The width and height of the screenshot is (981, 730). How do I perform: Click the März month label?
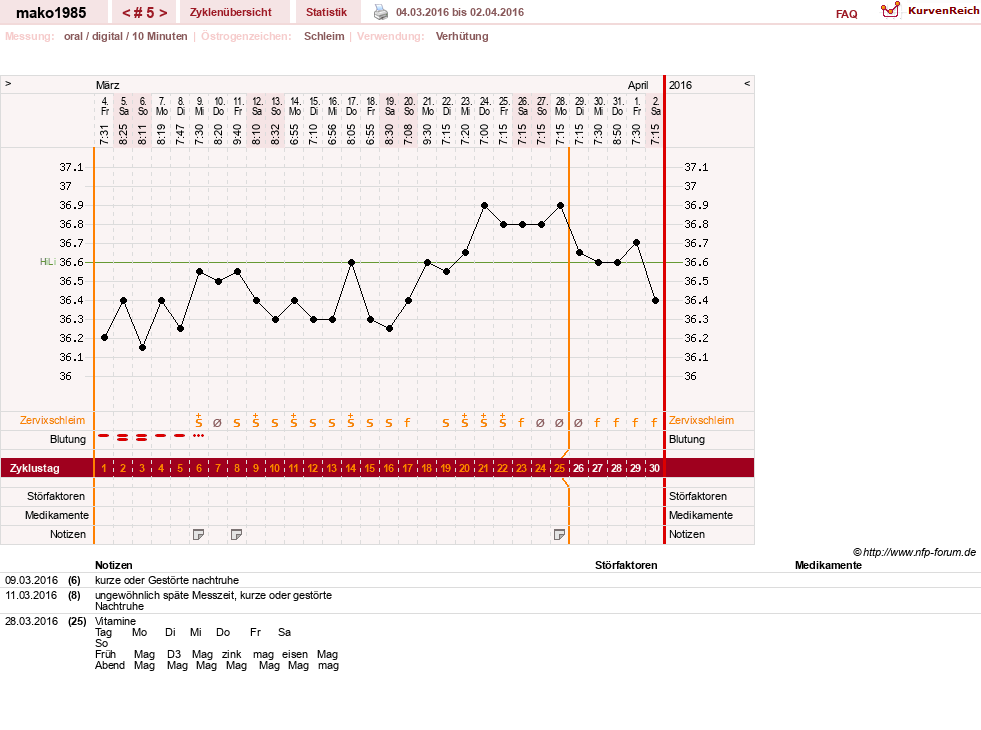[x=108, y=85]
